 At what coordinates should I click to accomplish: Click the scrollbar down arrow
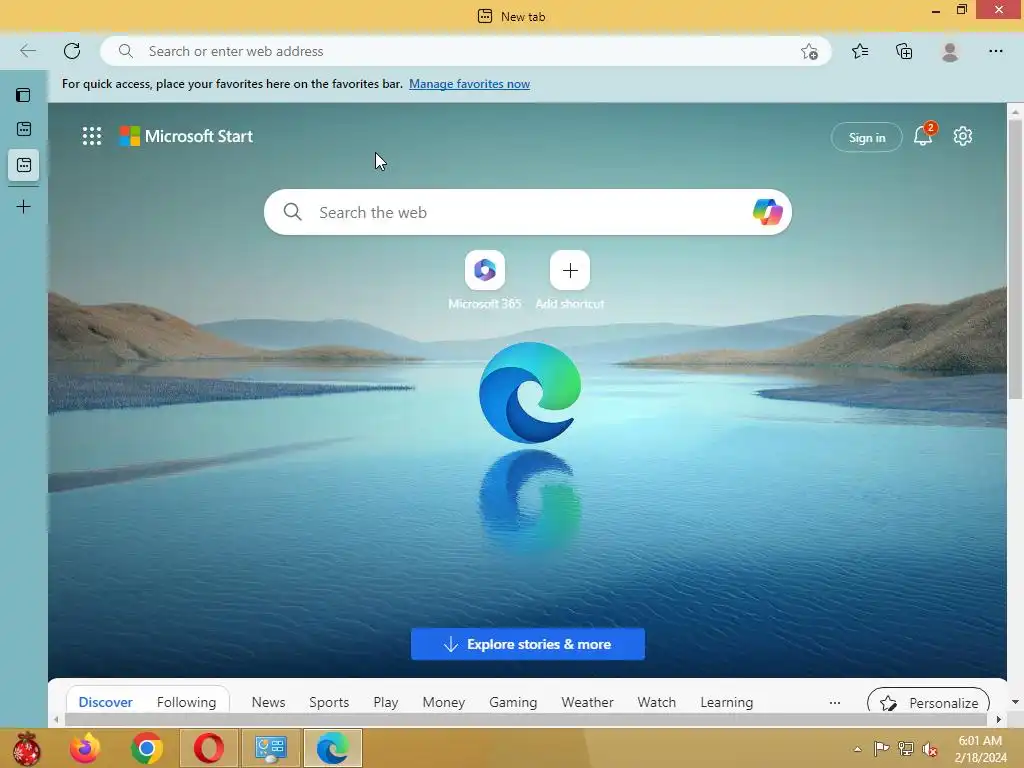pos(1015,702)
